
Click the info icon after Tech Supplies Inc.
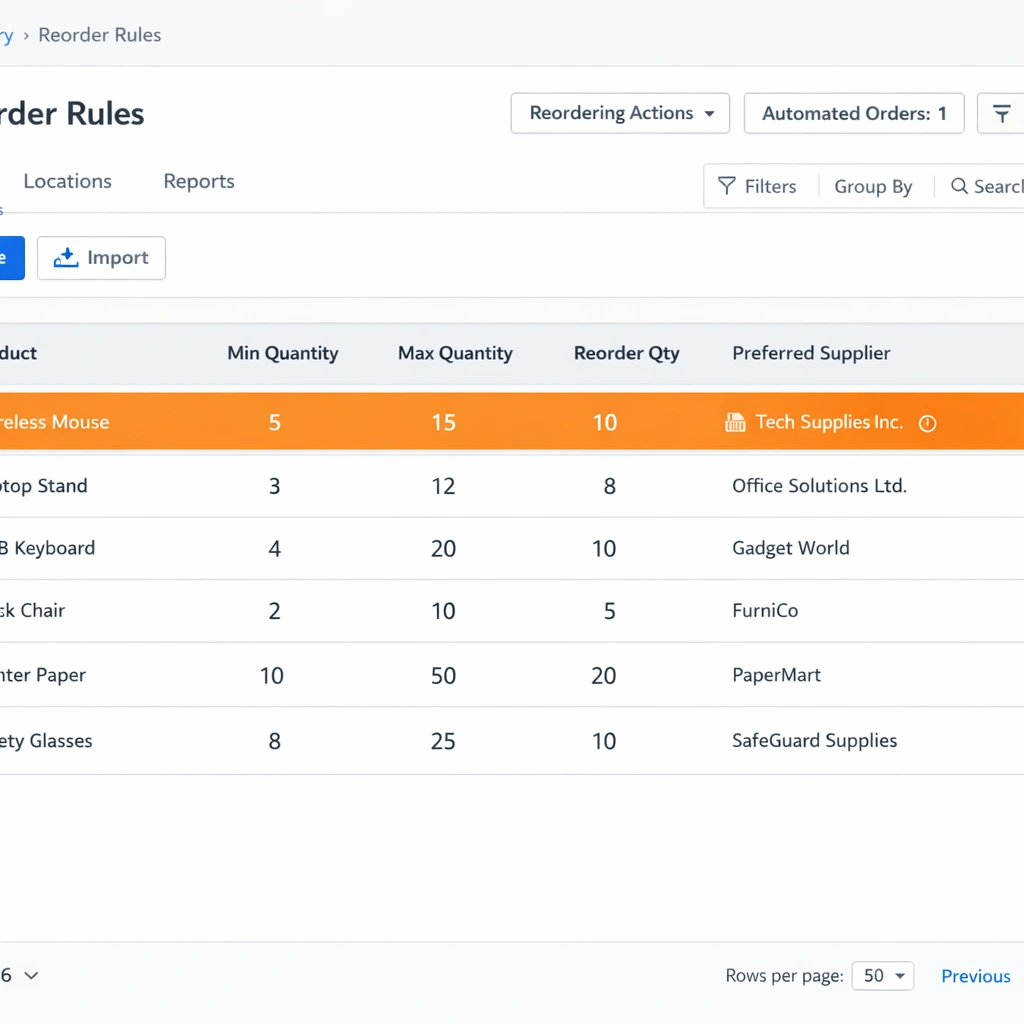coord(927,423)
